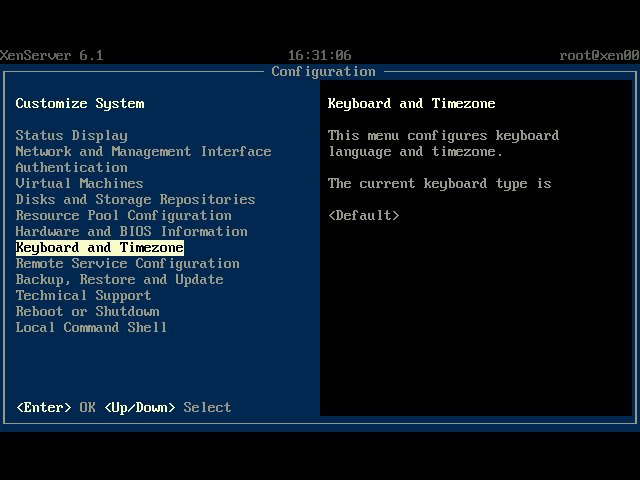640x480 pixels.
Task: Select the Status Display menu entry
Action: (71, 136)
